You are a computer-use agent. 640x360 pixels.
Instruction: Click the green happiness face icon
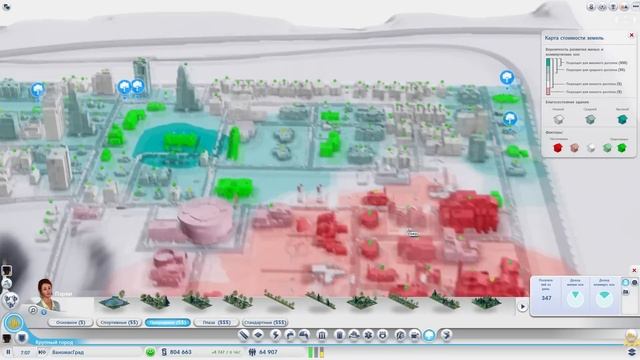pyautogui.click(x=150, y=352)
